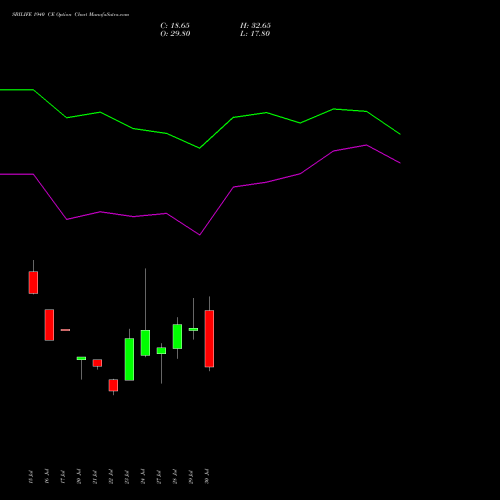Viewport: 500px width, 500px height.
Task: Click the SBILIFE CE Option chart title
Action: [x=70, y=15]
